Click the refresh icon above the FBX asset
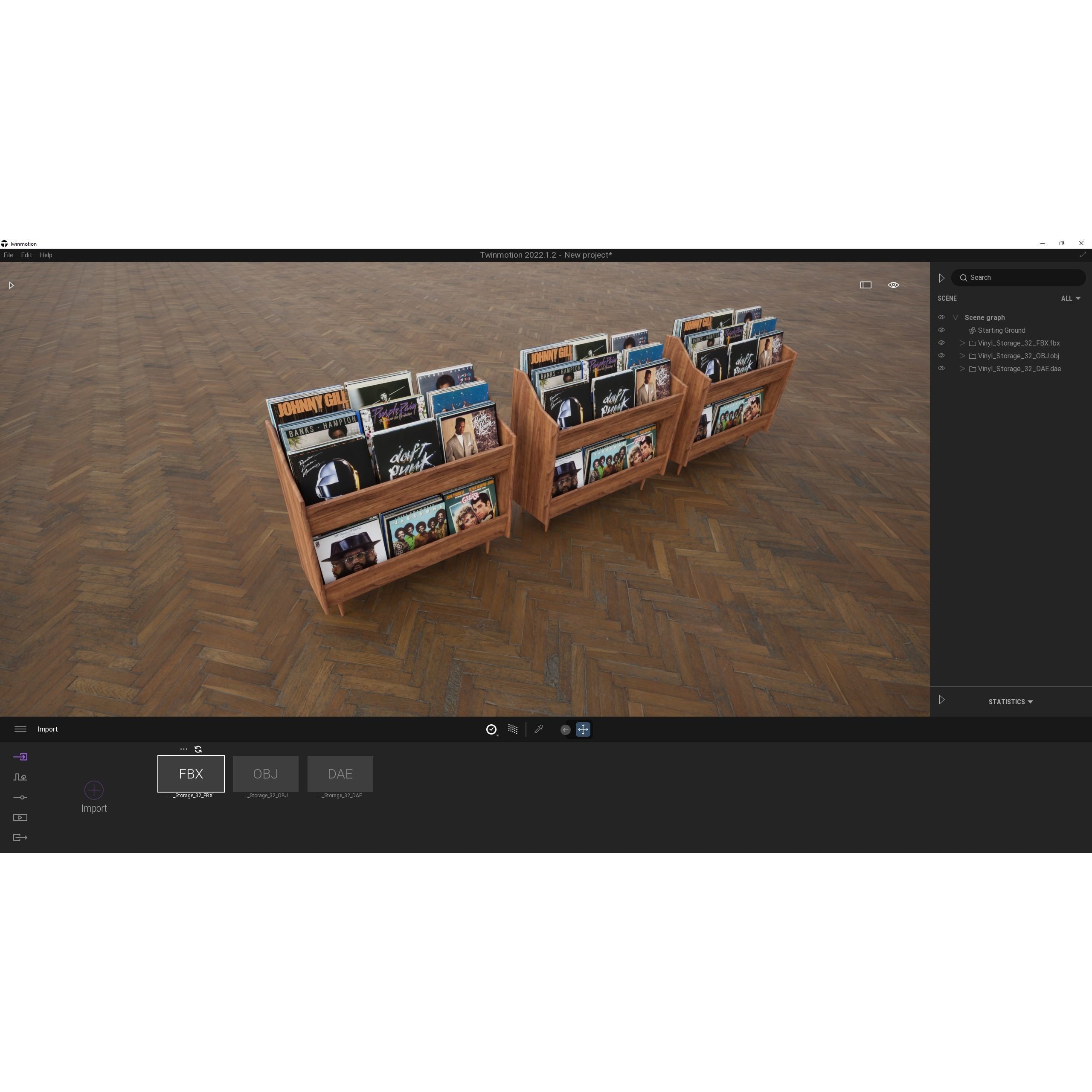1092x1092 pixels. click(x=198, y=749)
